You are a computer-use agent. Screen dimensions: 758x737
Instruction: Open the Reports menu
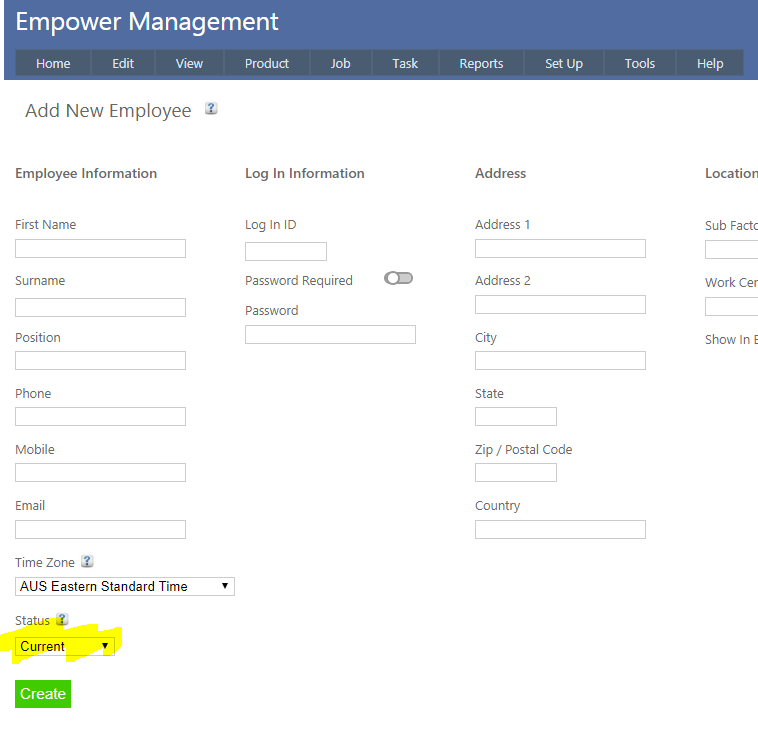point(481,63)
